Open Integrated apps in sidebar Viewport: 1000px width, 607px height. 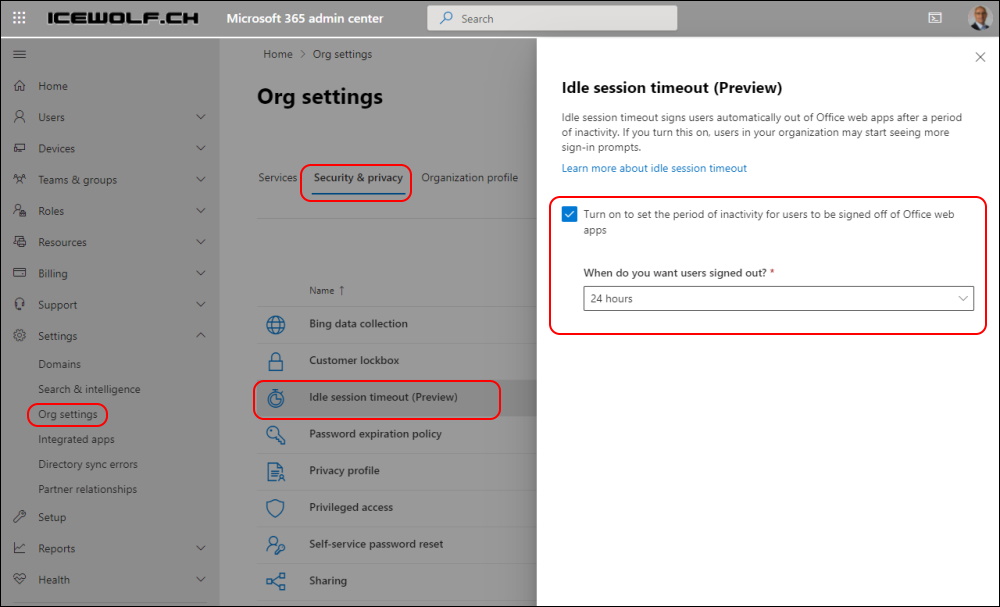77,439
